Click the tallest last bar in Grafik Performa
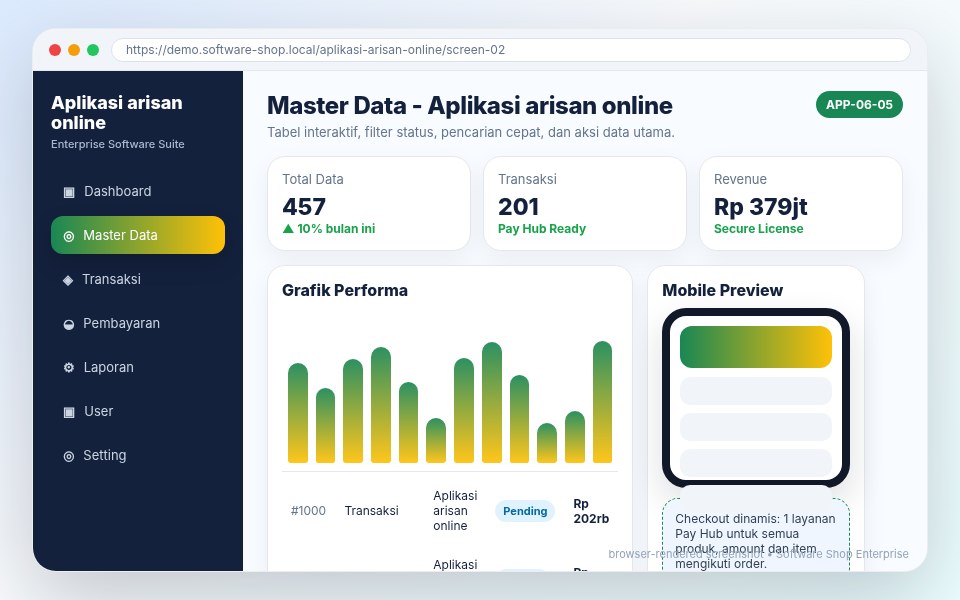The height and width of the screenshot is (600, 960). pyautogui.click(x=602, y=402)
